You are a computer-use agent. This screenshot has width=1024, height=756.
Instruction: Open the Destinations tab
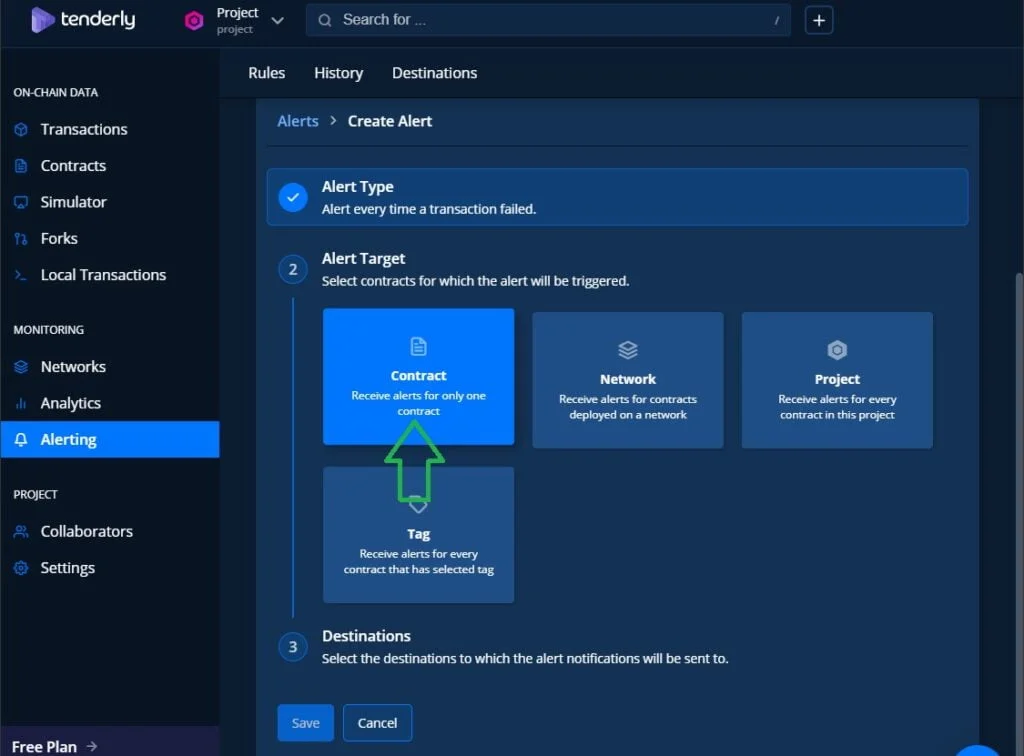pyautogui.click(x=434, y=73)
